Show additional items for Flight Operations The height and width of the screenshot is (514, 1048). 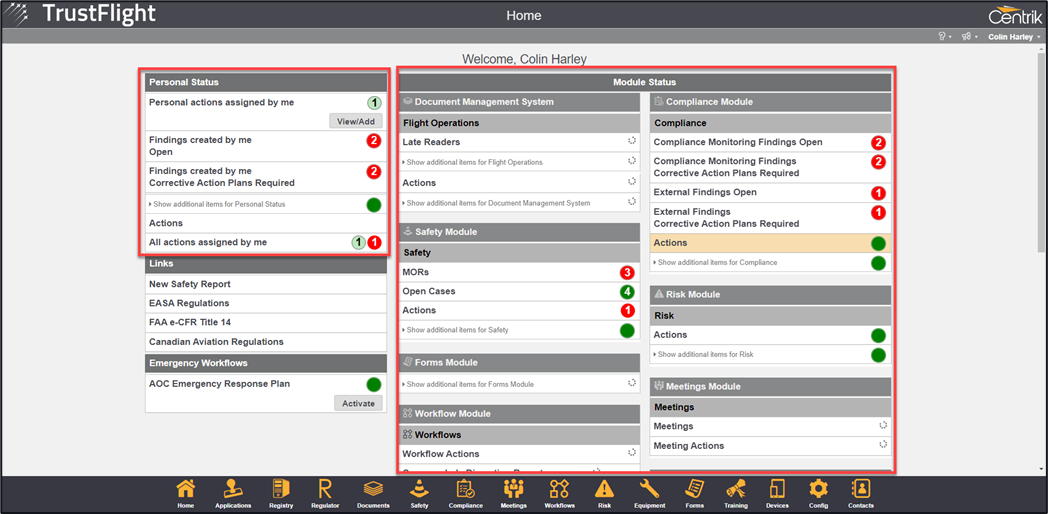[x=474, y=162]
